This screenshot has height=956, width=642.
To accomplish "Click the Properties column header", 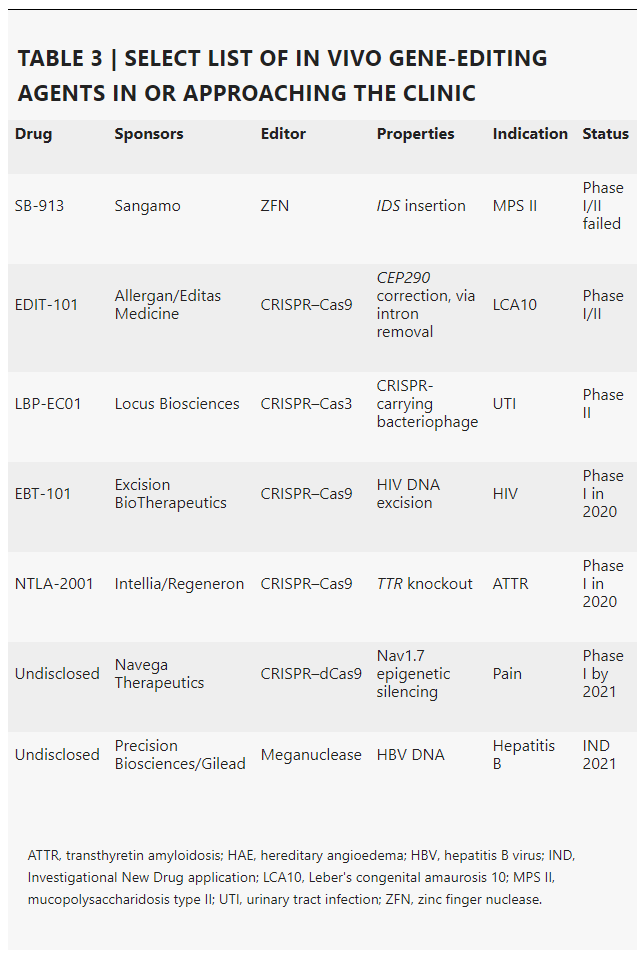I will point(415,134).
